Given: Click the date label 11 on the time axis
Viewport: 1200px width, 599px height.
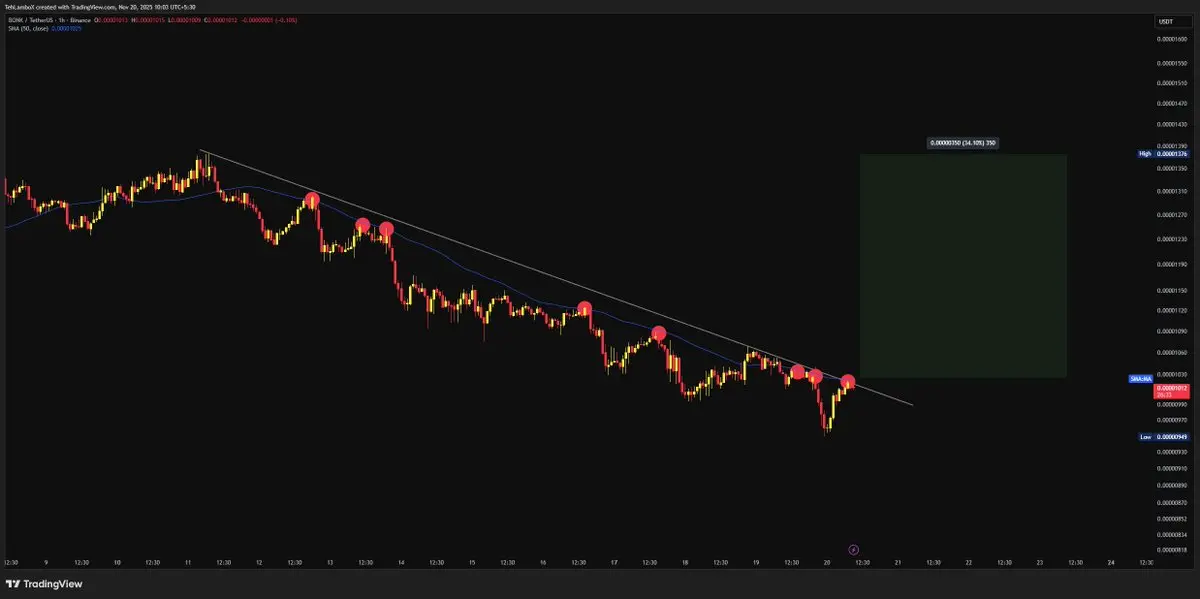Looking at the screenshot, I should (x=188, y=563).
